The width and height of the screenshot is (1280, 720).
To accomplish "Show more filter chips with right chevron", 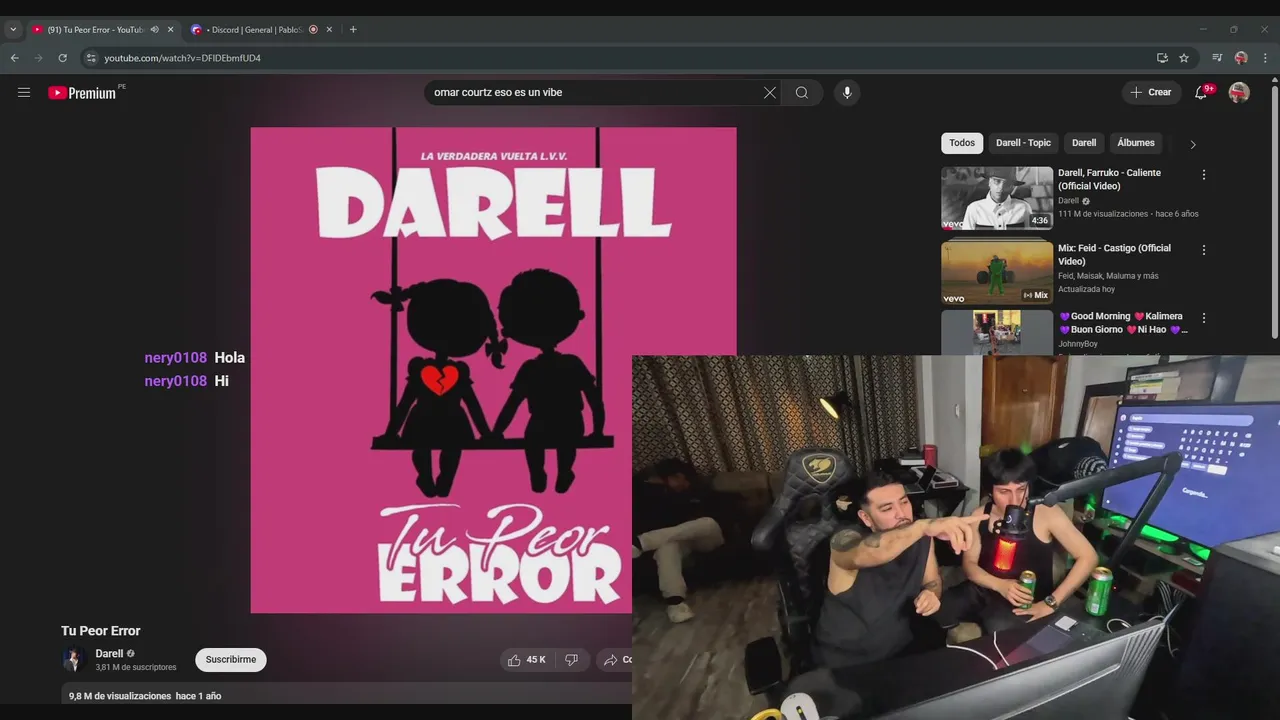I will (x=1192, y=144).
